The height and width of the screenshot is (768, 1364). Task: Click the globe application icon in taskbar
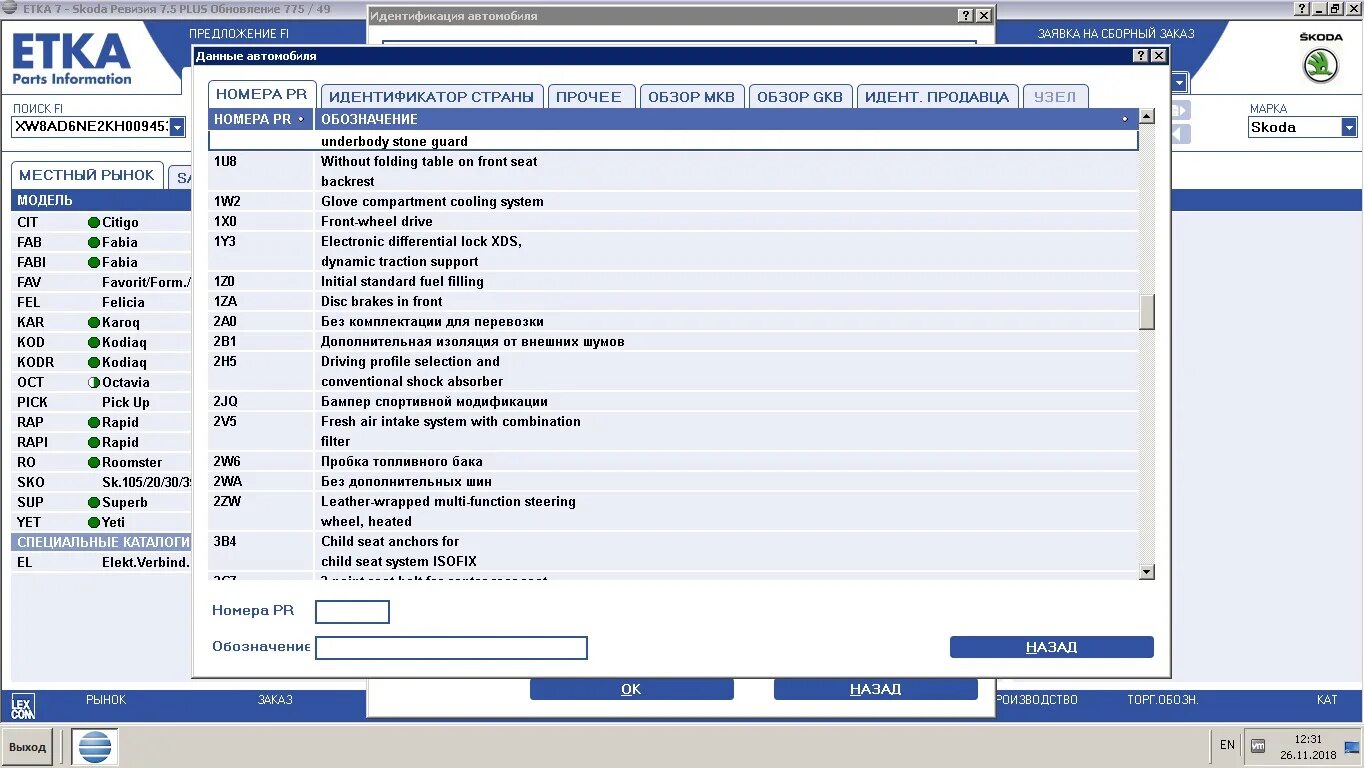(x=94, y=747)
